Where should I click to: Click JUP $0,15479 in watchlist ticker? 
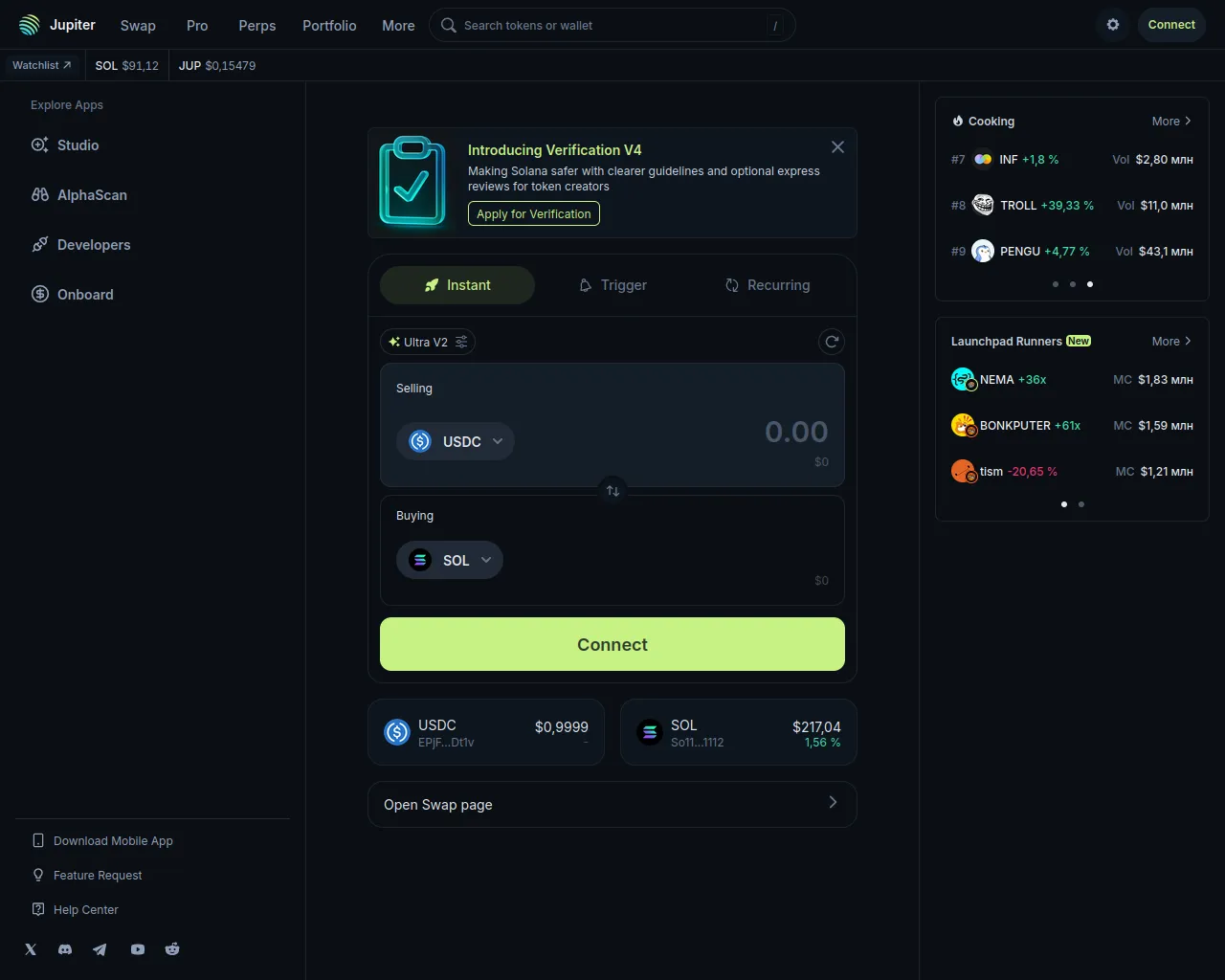coord(217,66)
